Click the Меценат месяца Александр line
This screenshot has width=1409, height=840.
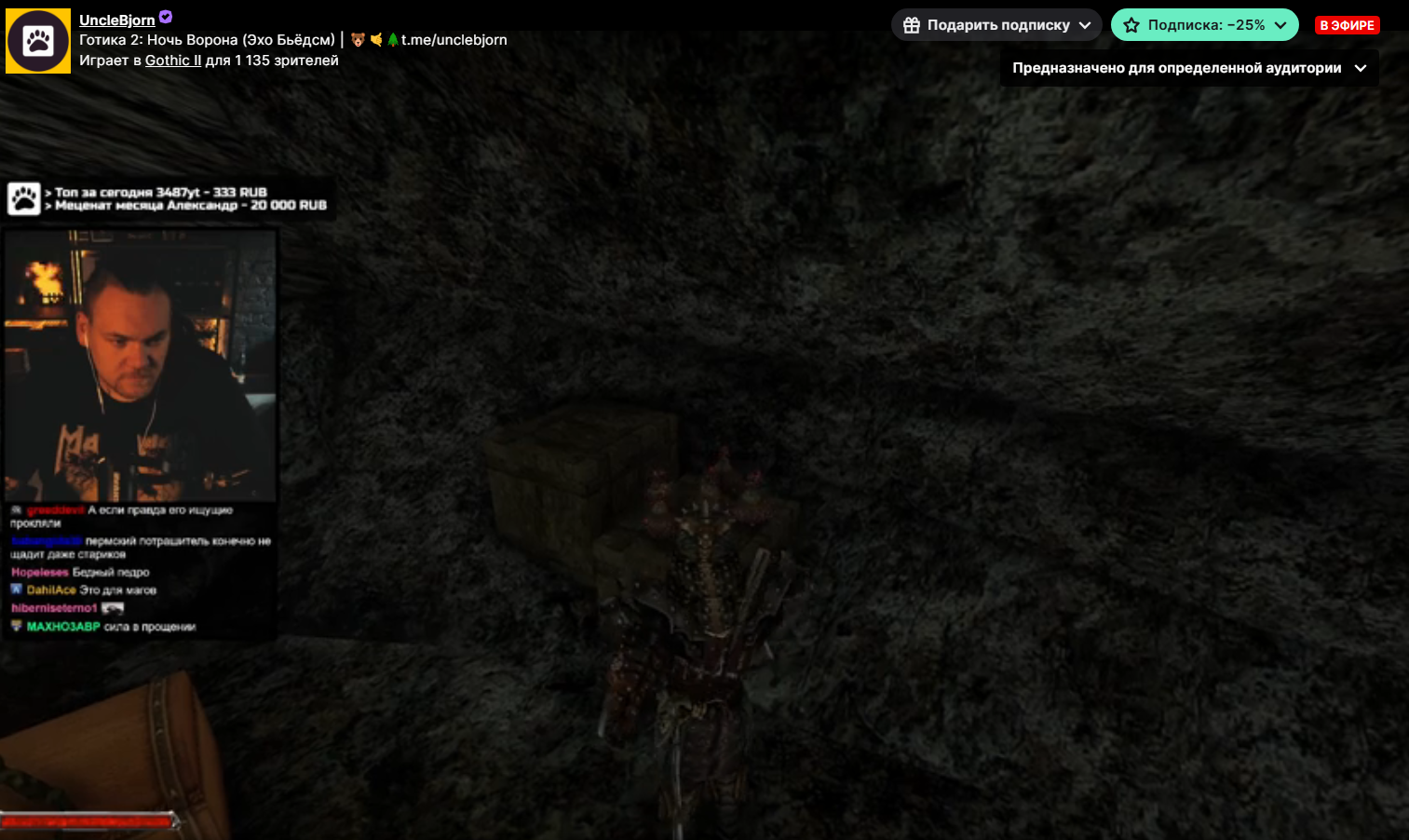186,206
